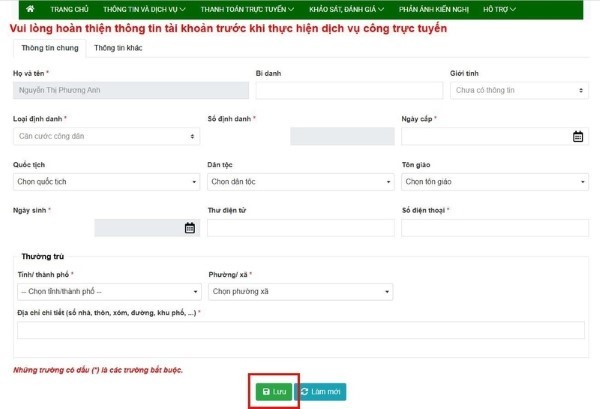This screenshot has height=409, width=600.
Task: Open Khảo sát, đánh giá menu
Action: [x=347, y=9]
